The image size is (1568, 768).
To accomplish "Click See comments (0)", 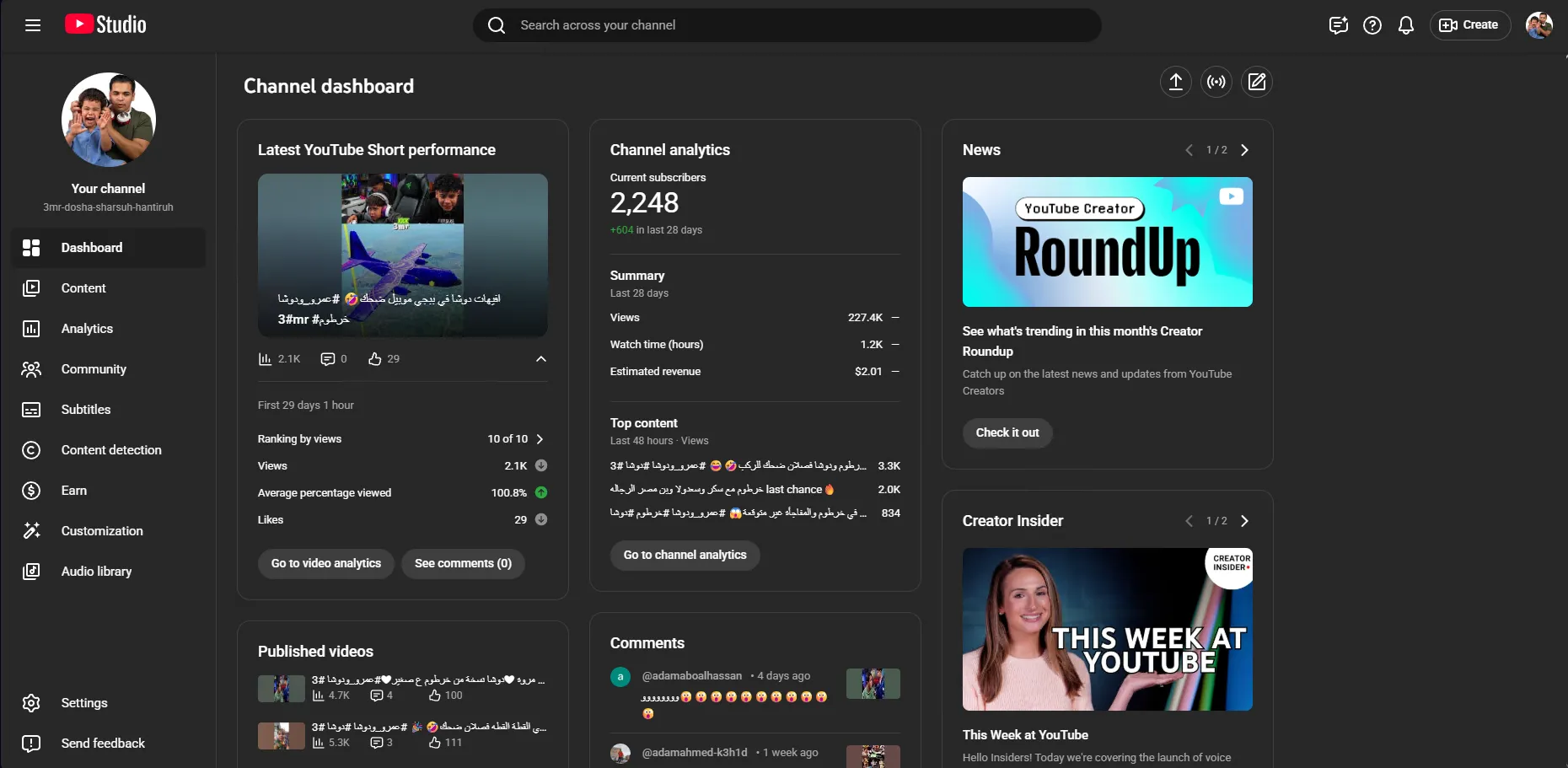I will (x=463, y=563).
